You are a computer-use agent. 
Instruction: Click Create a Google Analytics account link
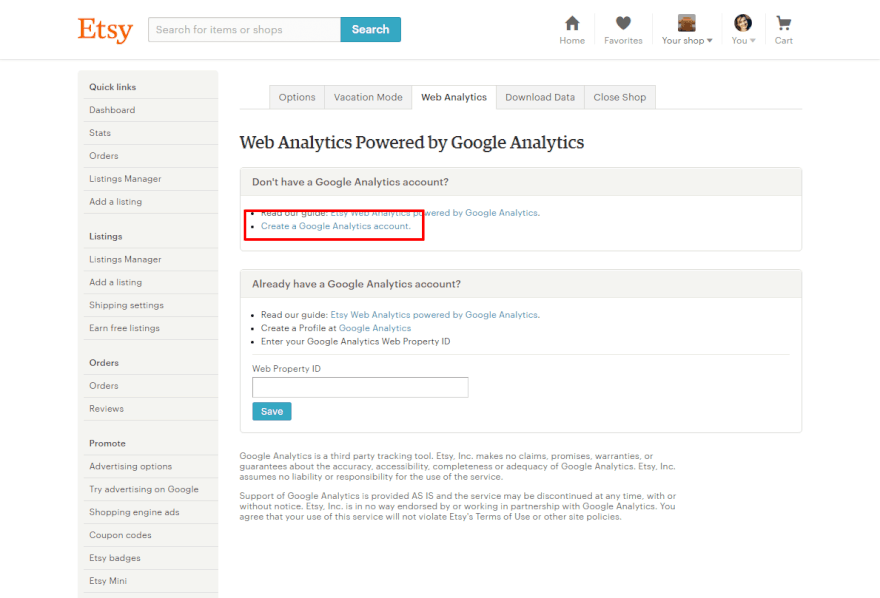pos(336,226)
